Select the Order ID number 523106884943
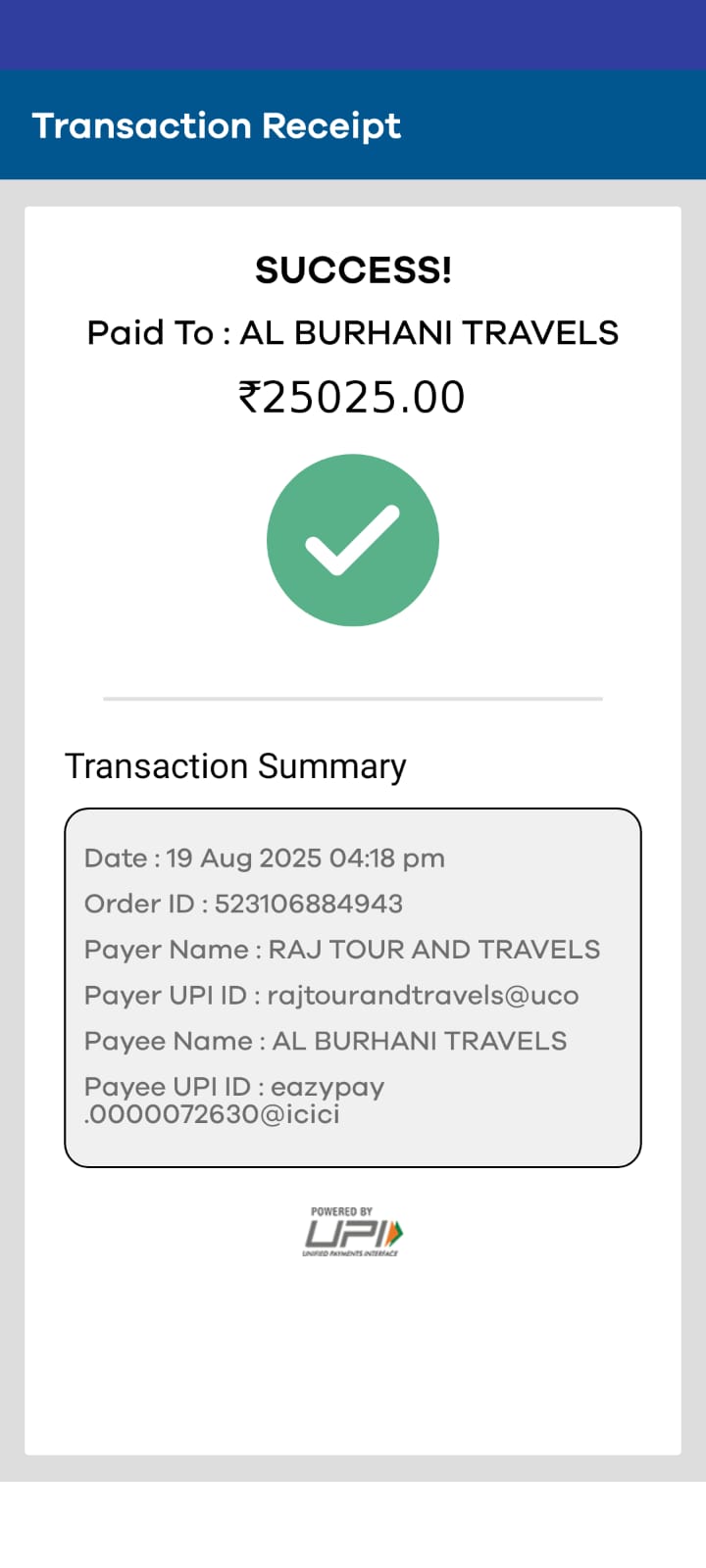The image size is (706, 1568). (x=308, y=904)
